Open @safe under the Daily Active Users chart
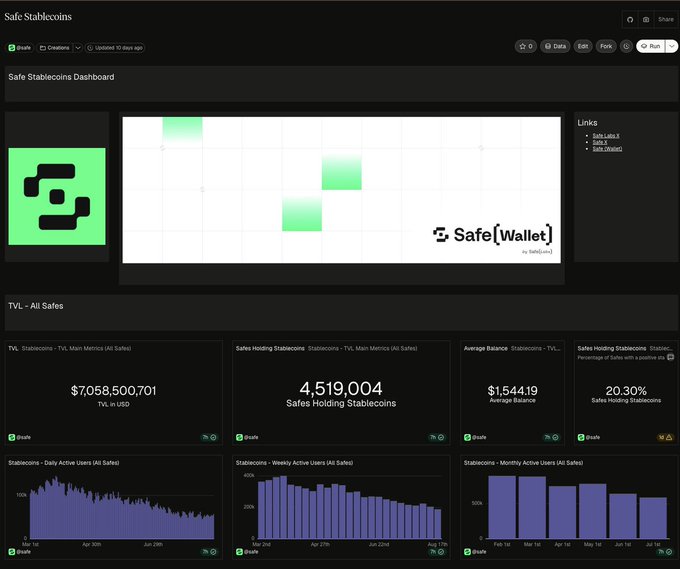This screenshot has height=569, width=680. tap(20, 552)
